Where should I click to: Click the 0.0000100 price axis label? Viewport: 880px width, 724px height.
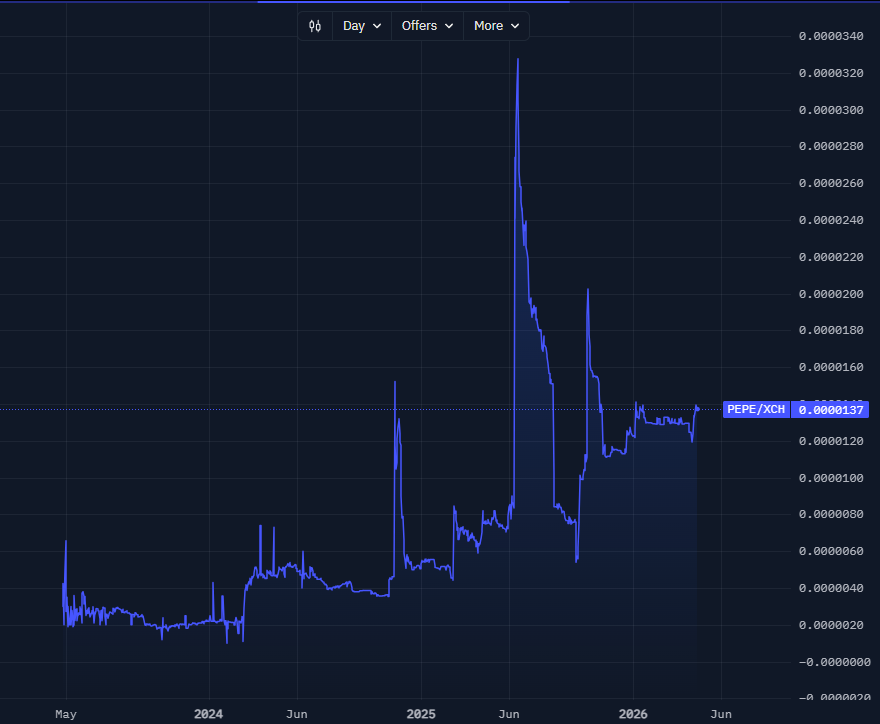tap(831, 479)
